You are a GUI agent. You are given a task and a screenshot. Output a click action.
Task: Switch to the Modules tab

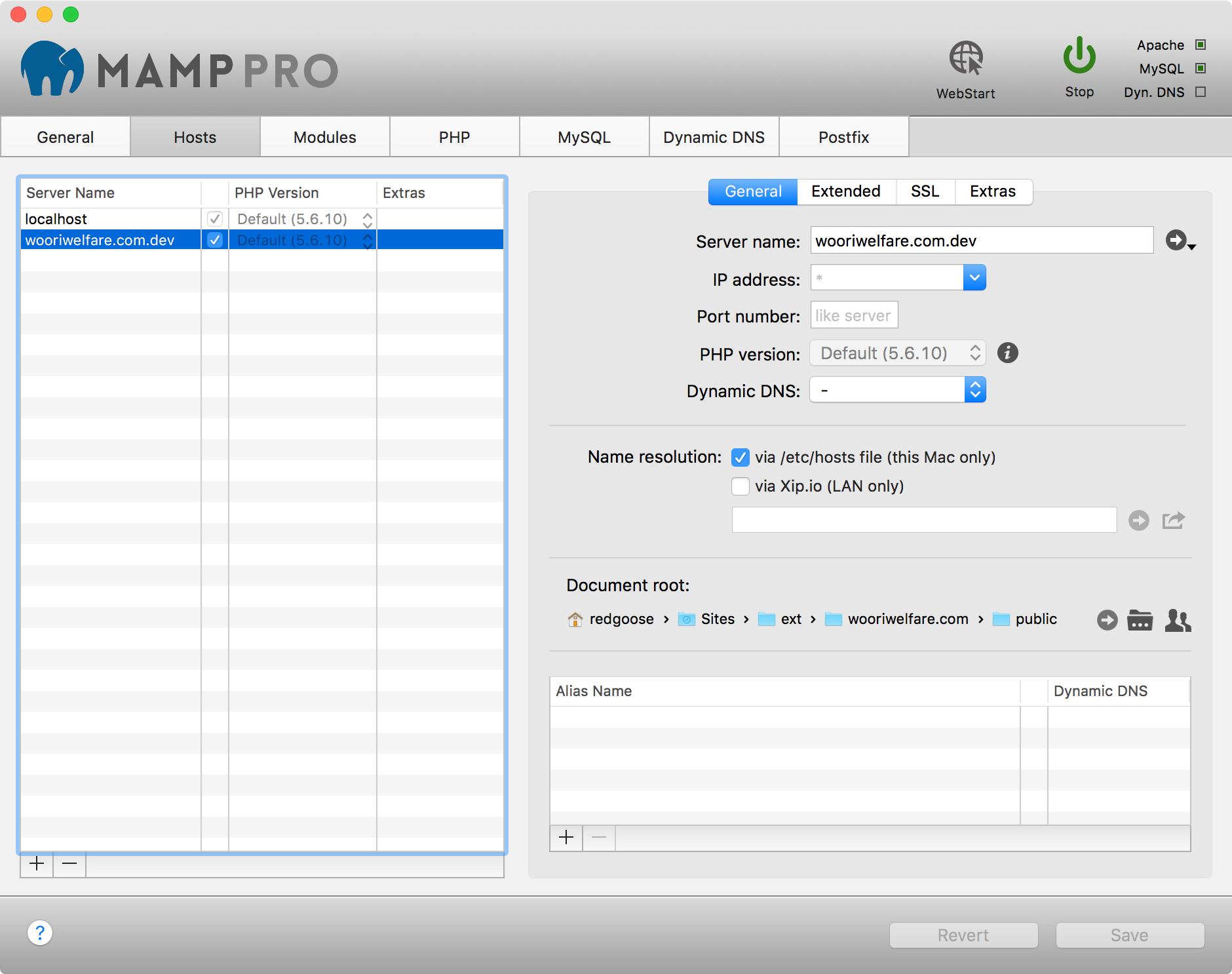coord(325,137)
